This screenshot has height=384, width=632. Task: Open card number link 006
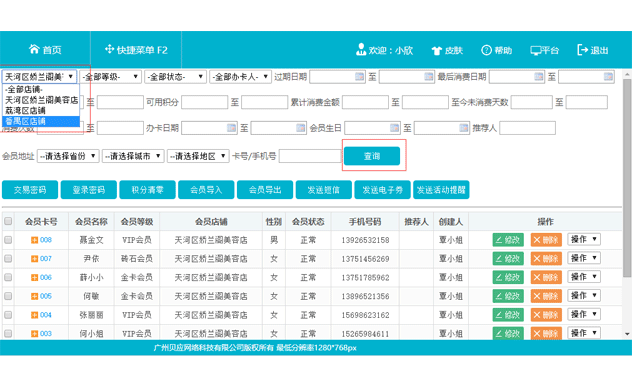[x=46, y=277]
